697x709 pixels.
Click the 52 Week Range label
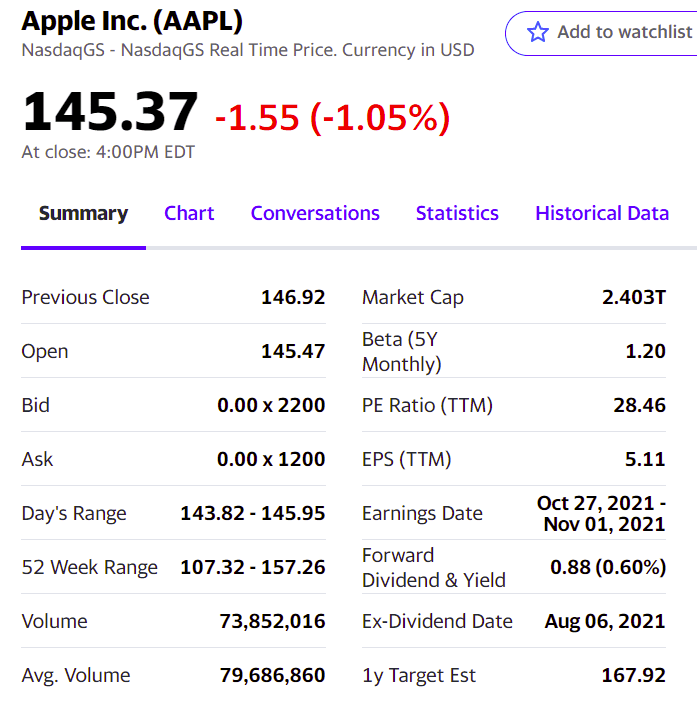pos(90,567)
